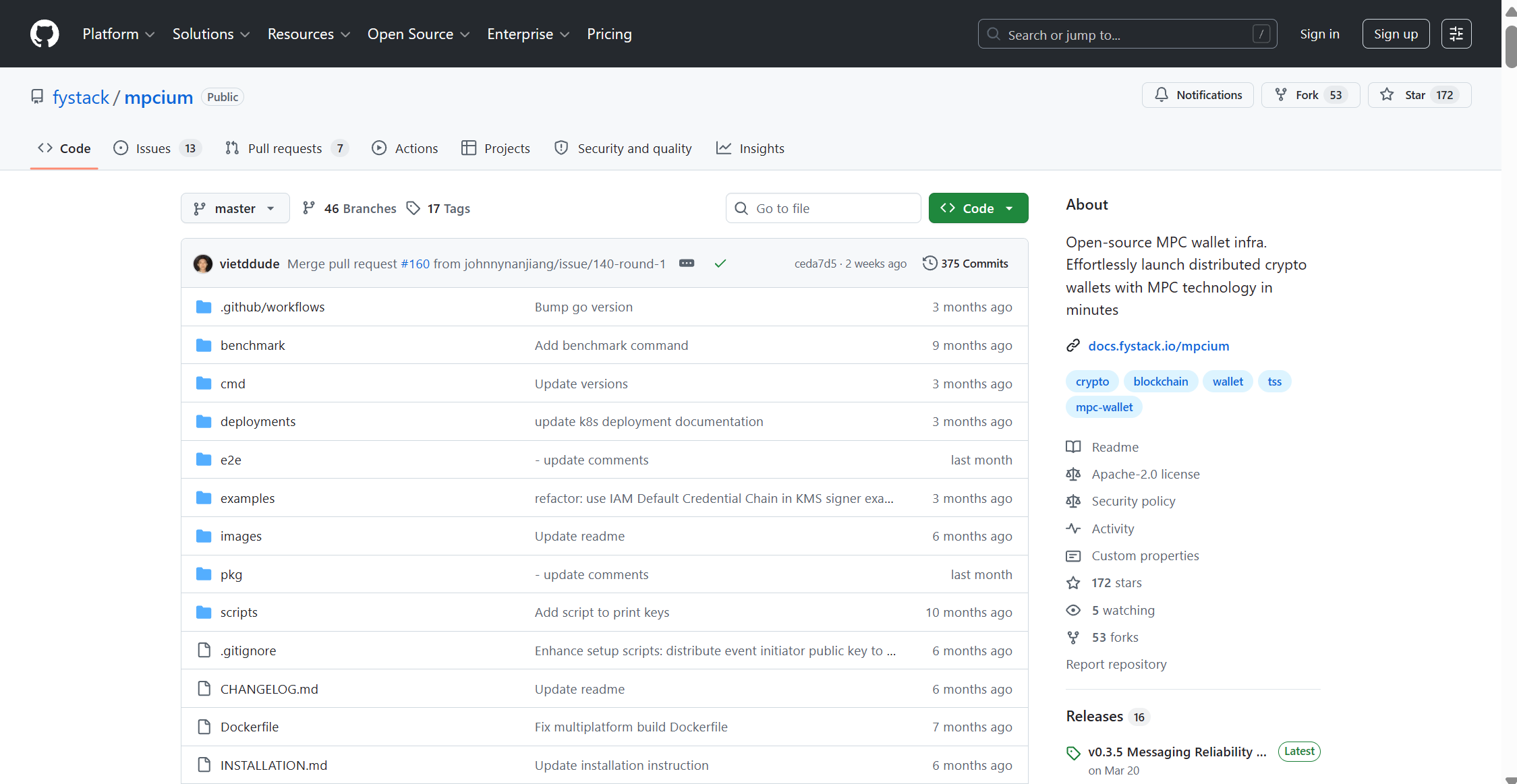Image resolution: width=1517 pixels, height=784 pixels.
Task: Click the link icon beside docs.fystack.io
Action: click(x=1073, y=346)
